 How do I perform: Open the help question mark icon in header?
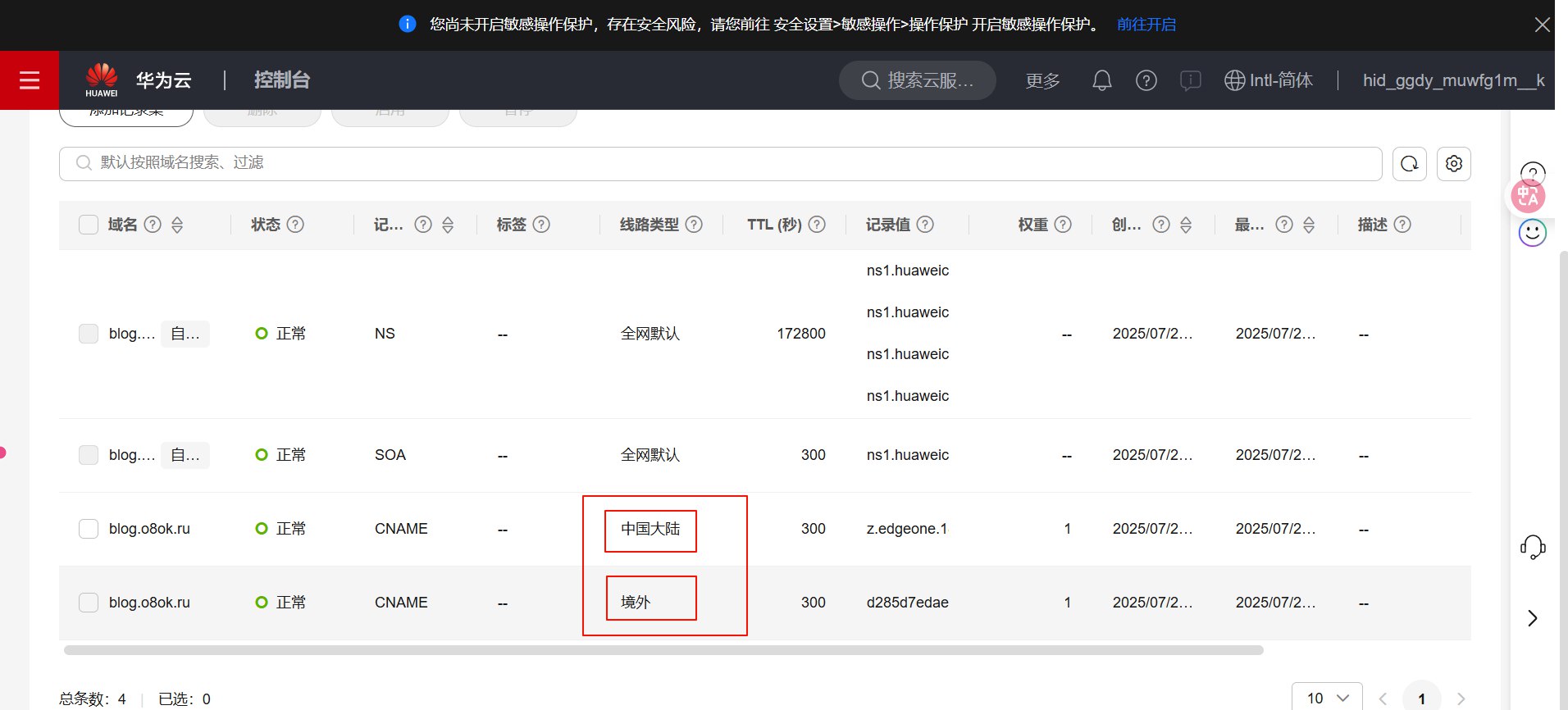1146,80
